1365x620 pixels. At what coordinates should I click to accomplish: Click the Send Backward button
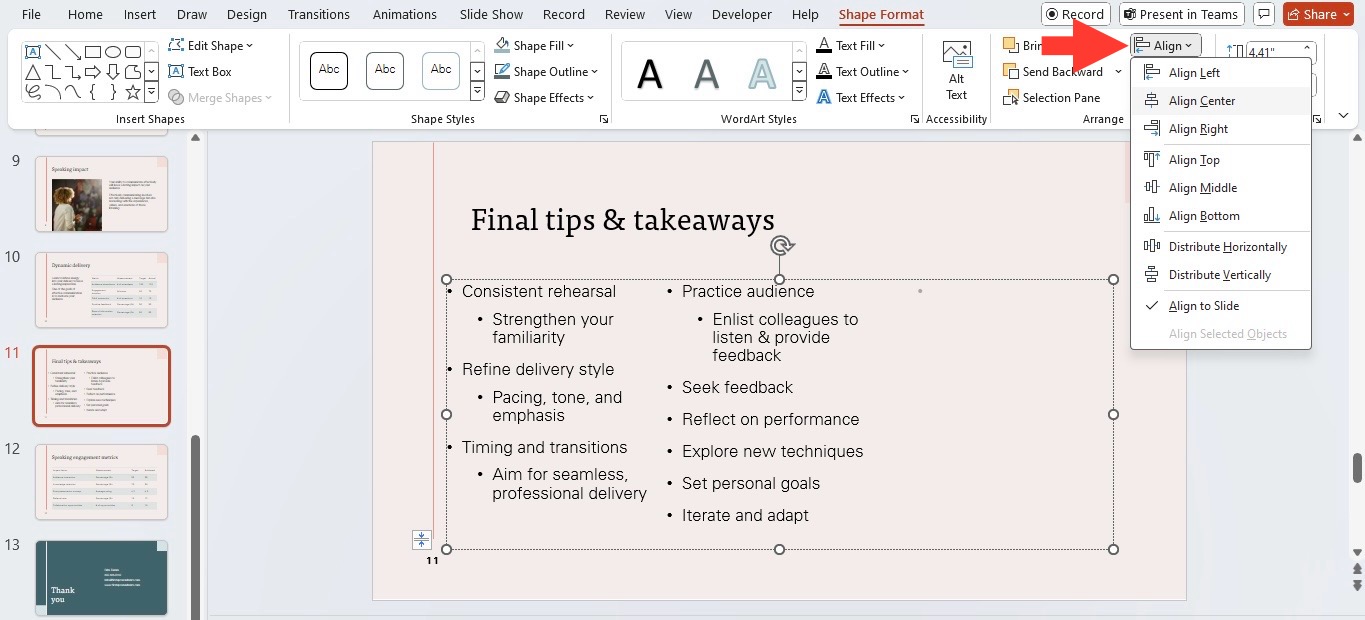pos(1053,72)
